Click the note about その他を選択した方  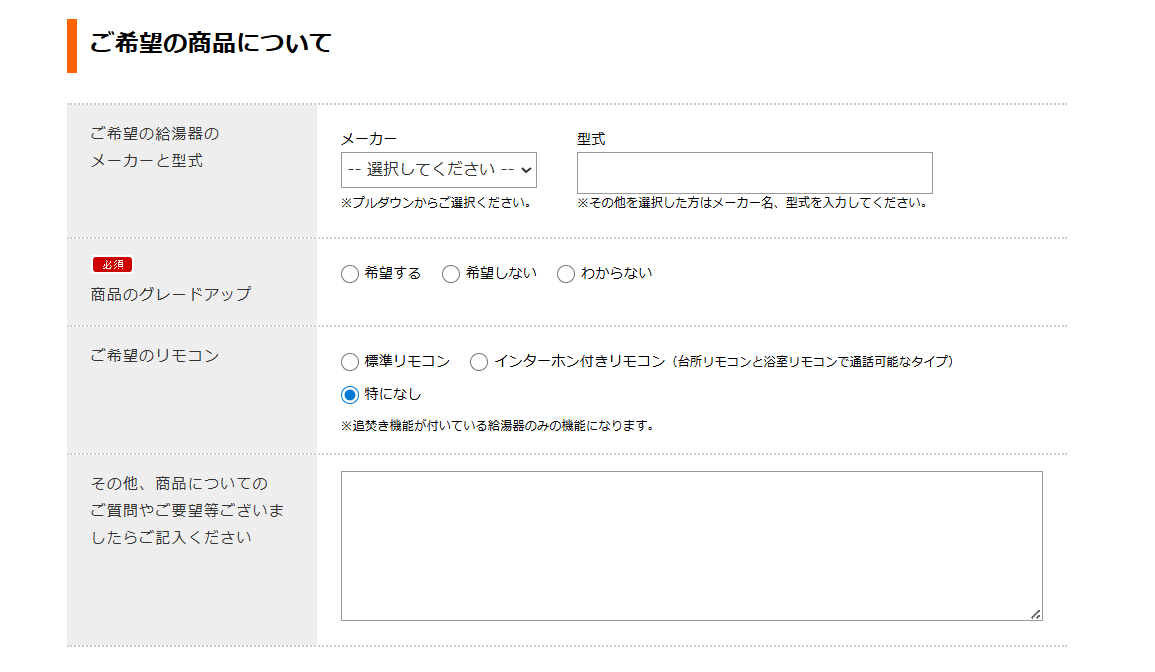(x=754, y=203)
